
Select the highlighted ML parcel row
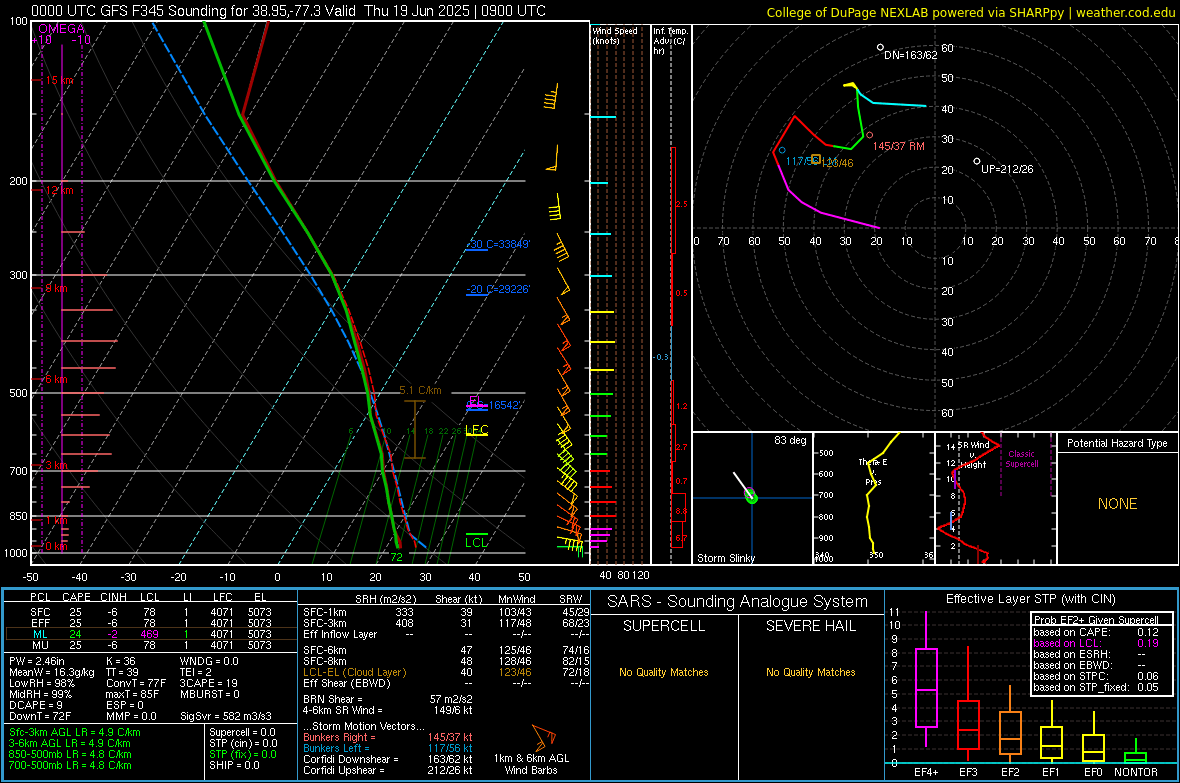(x=149, y=634)
